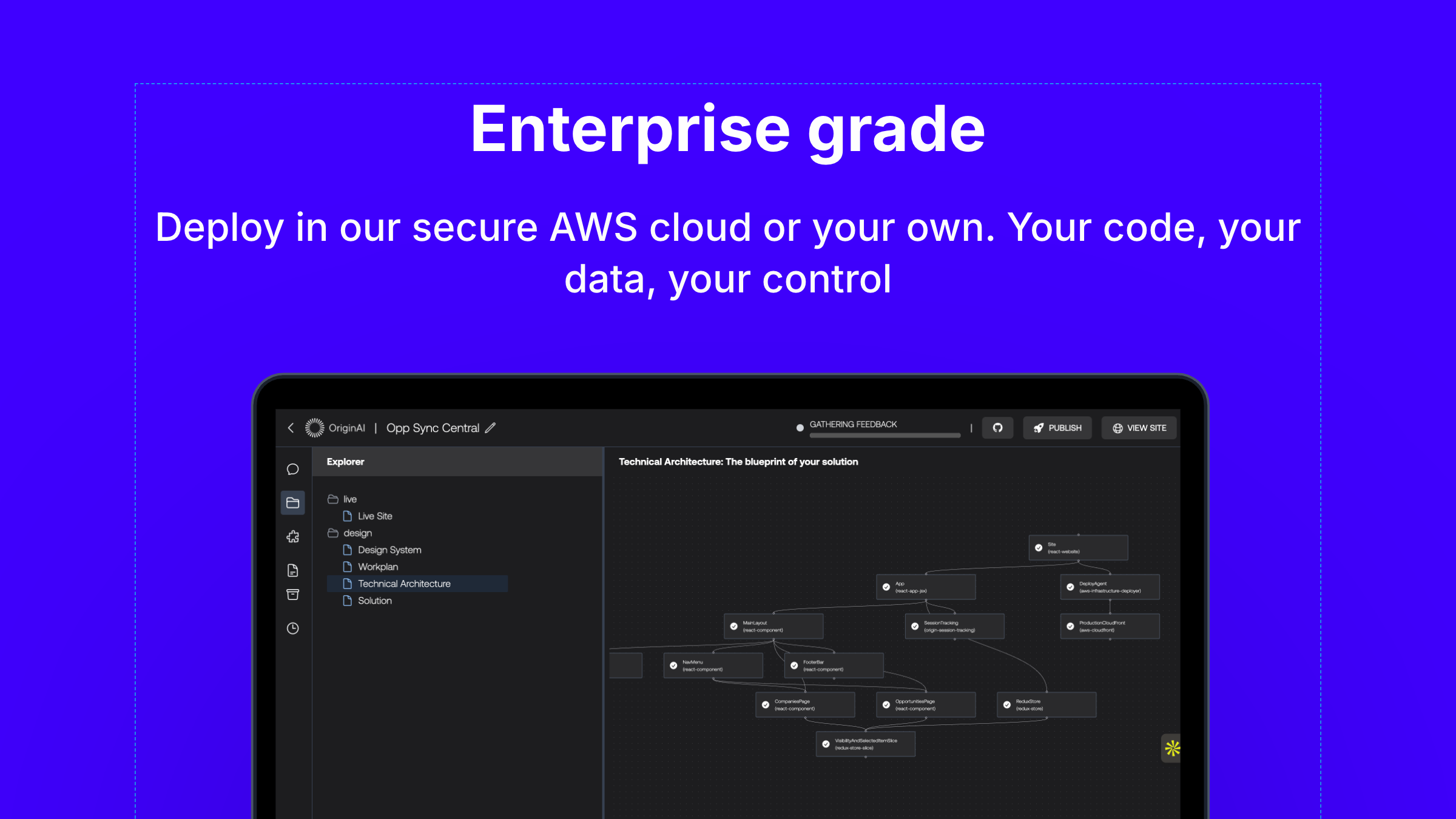The image size is (1456, 819).
Task: Click the pencil to rename Opp Sync Central
Action: [x=490, y=428]
